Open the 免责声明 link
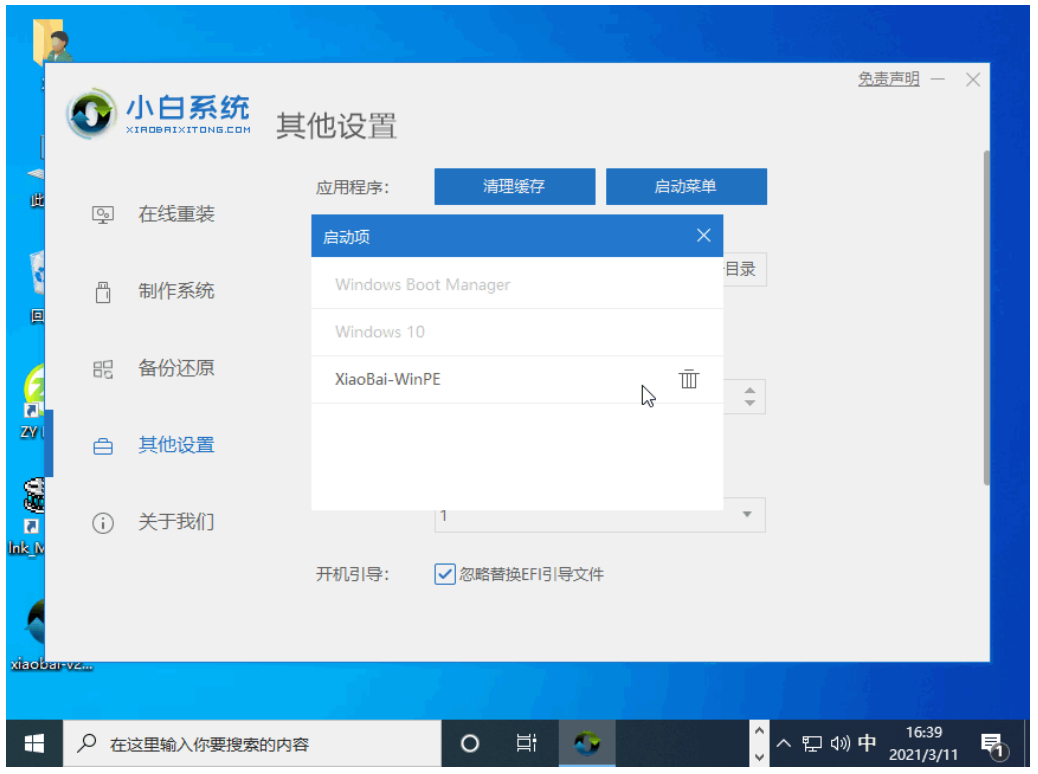The height and width of the screenshot is (774, 1038). click(x=888, y=80)
